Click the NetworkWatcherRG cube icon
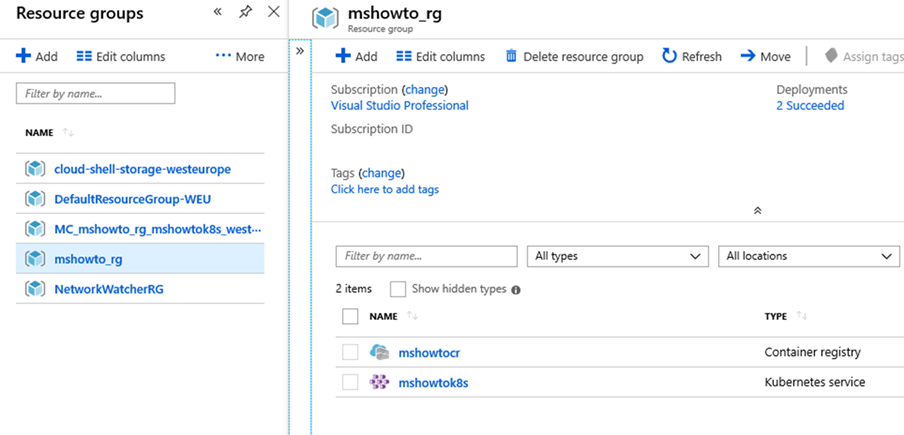904x435 pixels. [x=35, y=289]
